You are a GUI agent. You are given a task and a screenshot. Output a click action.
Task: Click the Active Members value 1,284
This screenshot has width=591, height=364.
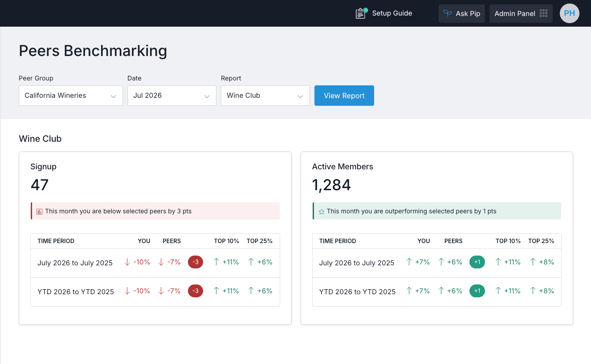[x=331, y=185]
